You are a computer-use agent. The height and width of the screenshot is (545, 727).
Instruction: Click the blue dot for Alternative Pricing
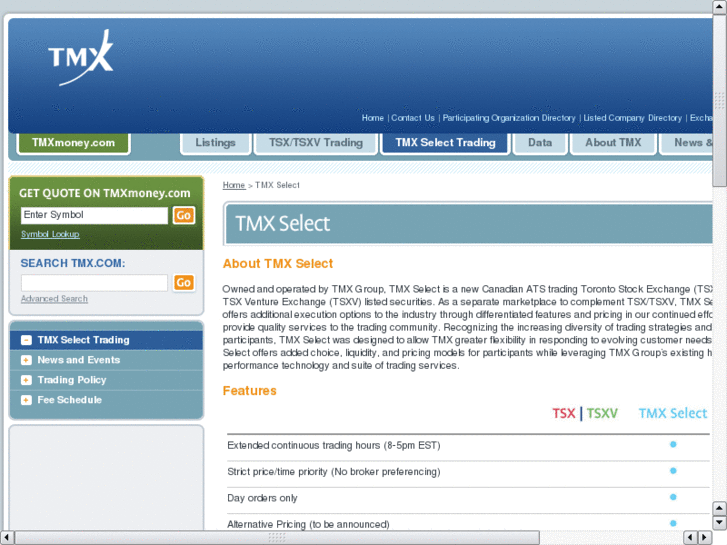pyautogui.click(x=673, y=523)
